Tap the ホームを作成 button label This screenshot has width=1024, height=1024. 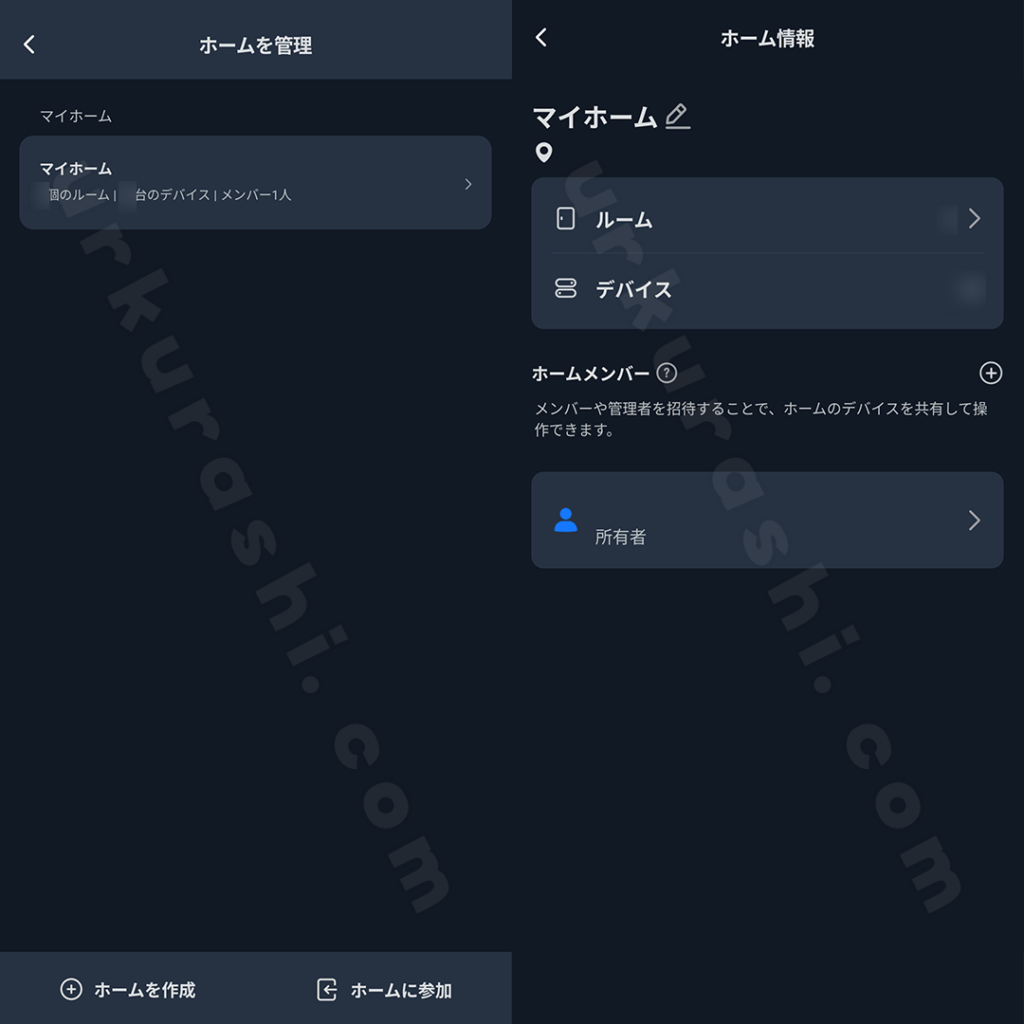145,990
